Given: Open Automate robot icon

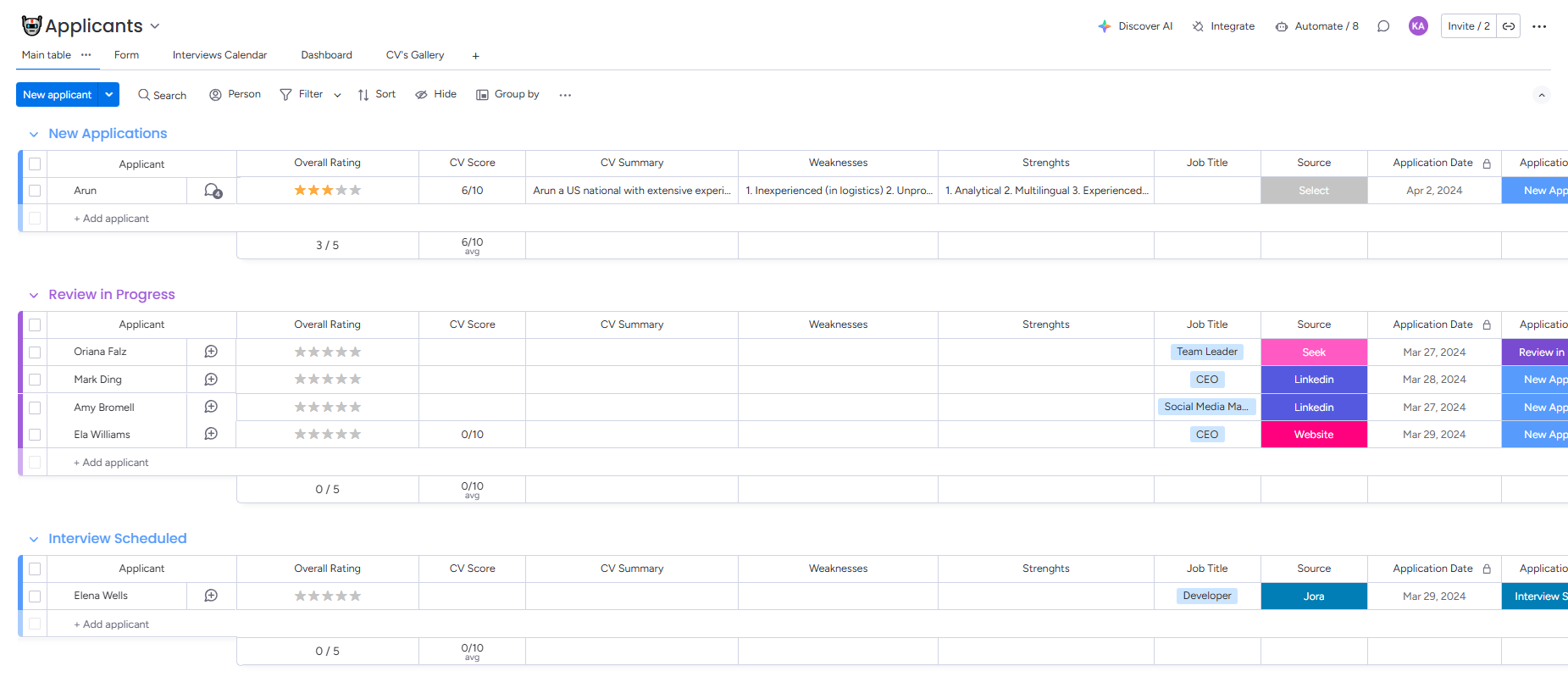Looking at the screenshot, I should click(1282, 26).
